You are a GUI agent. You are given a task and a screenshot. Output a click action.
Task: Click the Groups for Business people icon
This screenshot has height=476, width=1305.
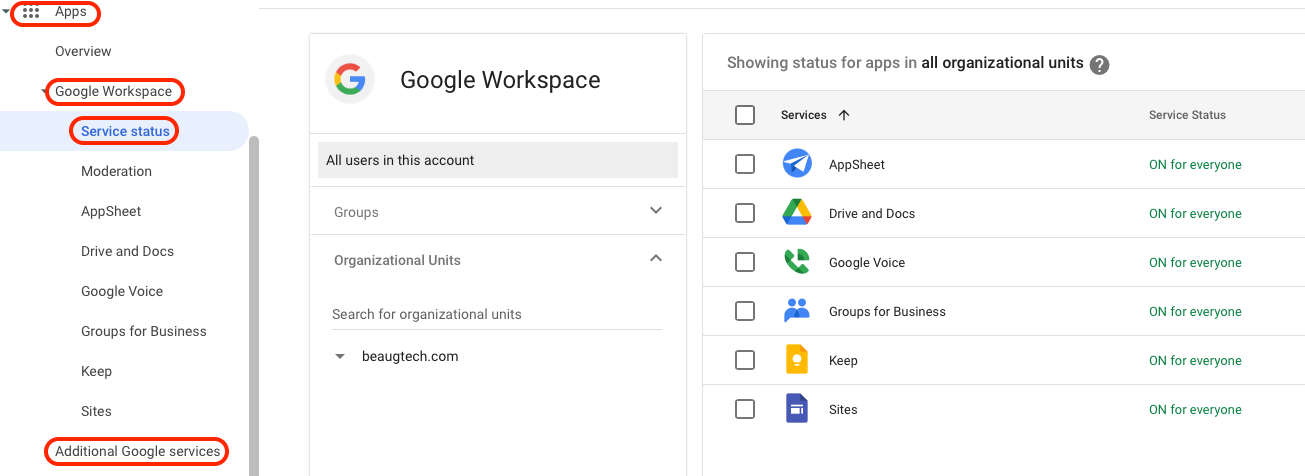[x=797, y=311]
